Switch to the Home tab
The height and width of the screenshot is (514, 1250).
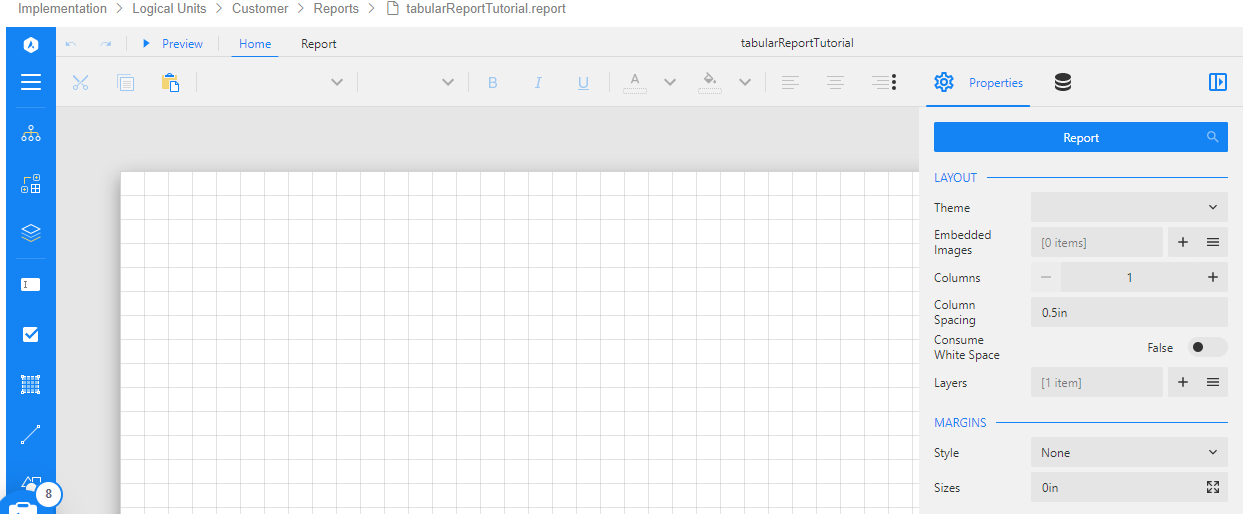(255, 44)
